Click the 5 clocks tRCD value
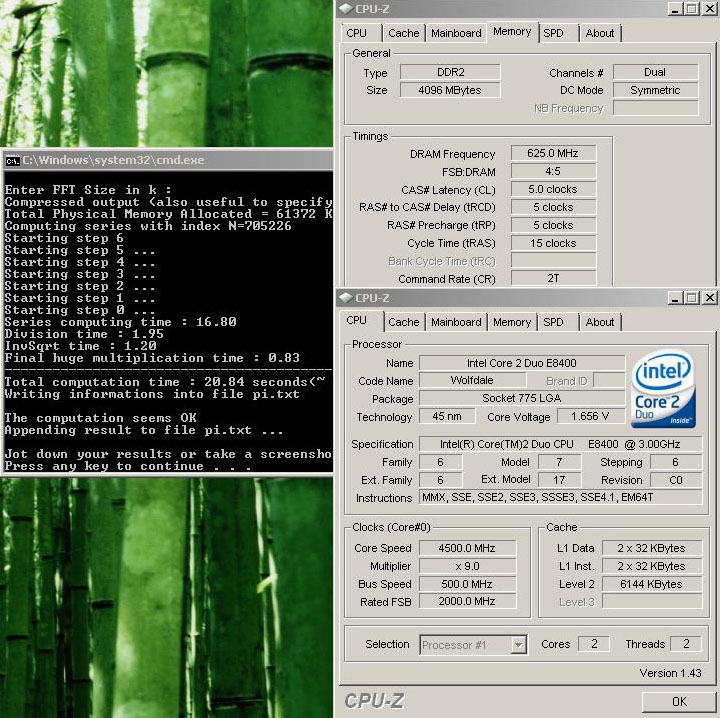Image resolution: width=720 pixels, height=718 pixels. pyautogui.click(x=553, y=207)
